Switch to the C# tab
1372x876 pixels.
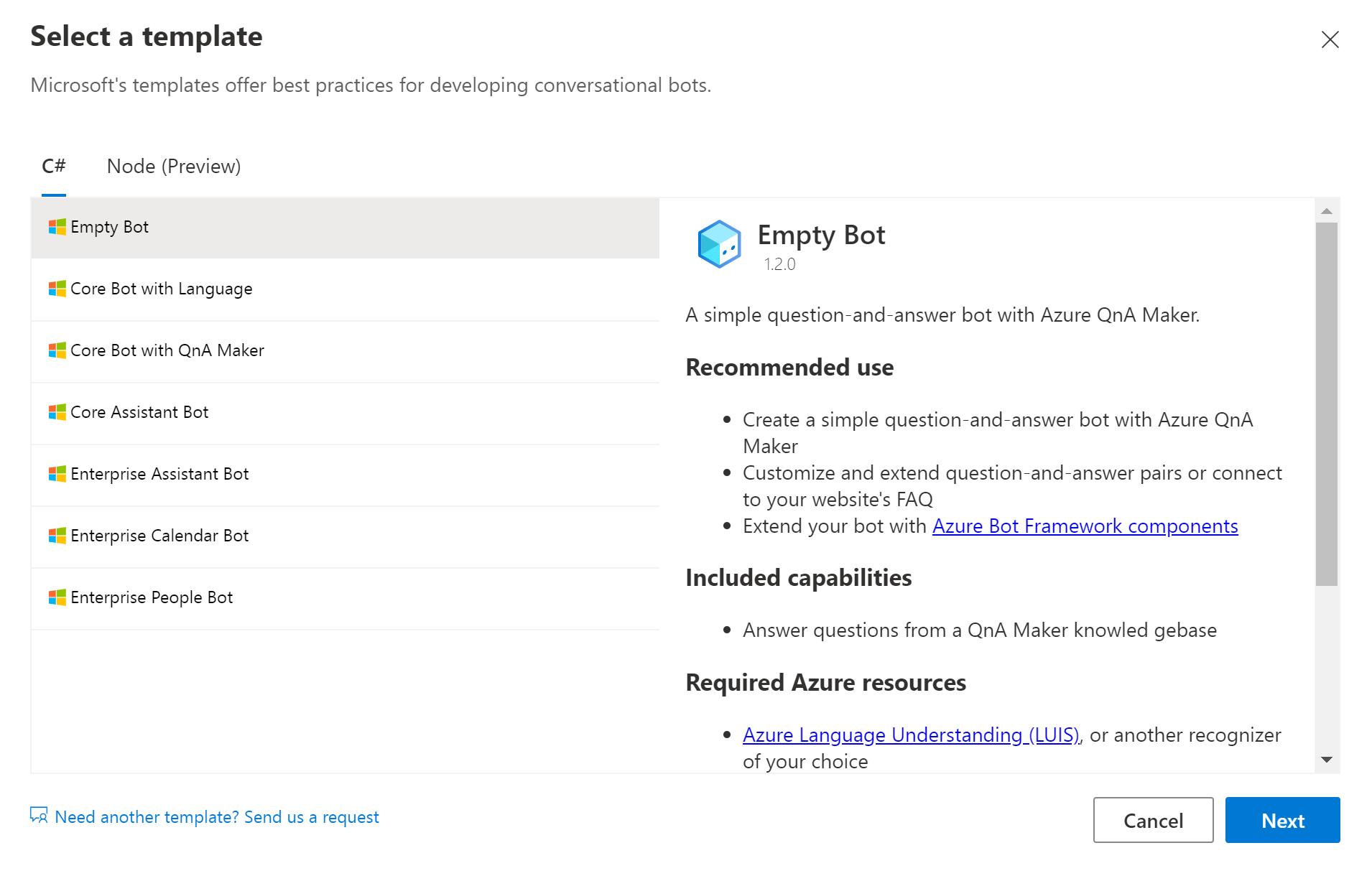coord(54,167)
